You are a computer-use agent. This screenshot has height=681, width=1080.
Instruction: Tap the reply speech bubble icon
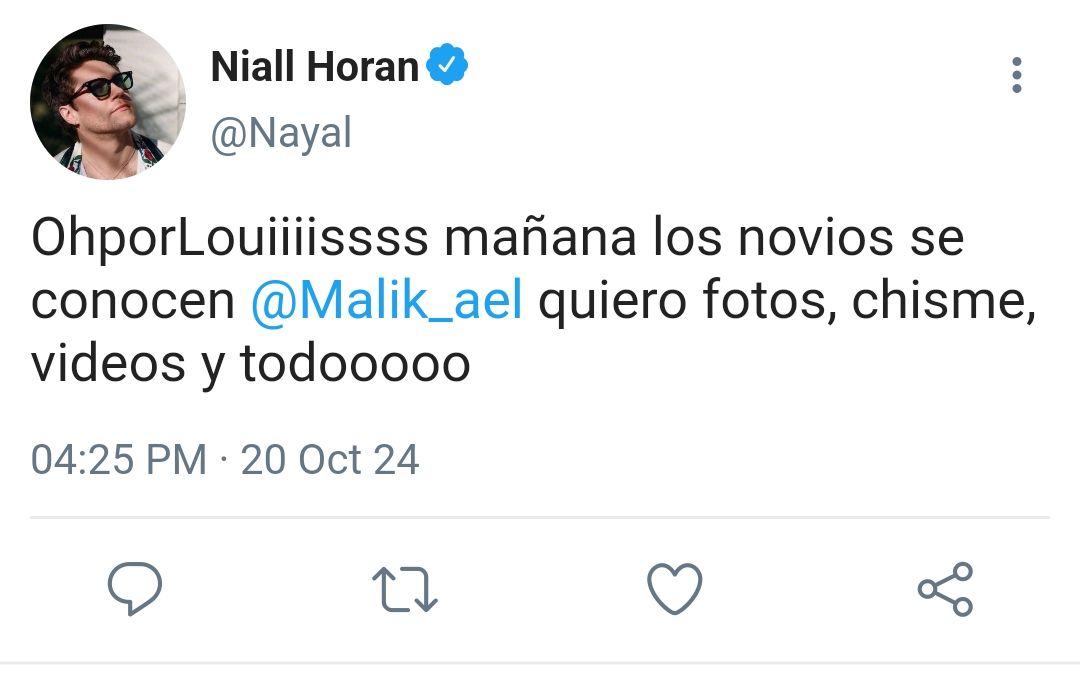coord(135,589)
